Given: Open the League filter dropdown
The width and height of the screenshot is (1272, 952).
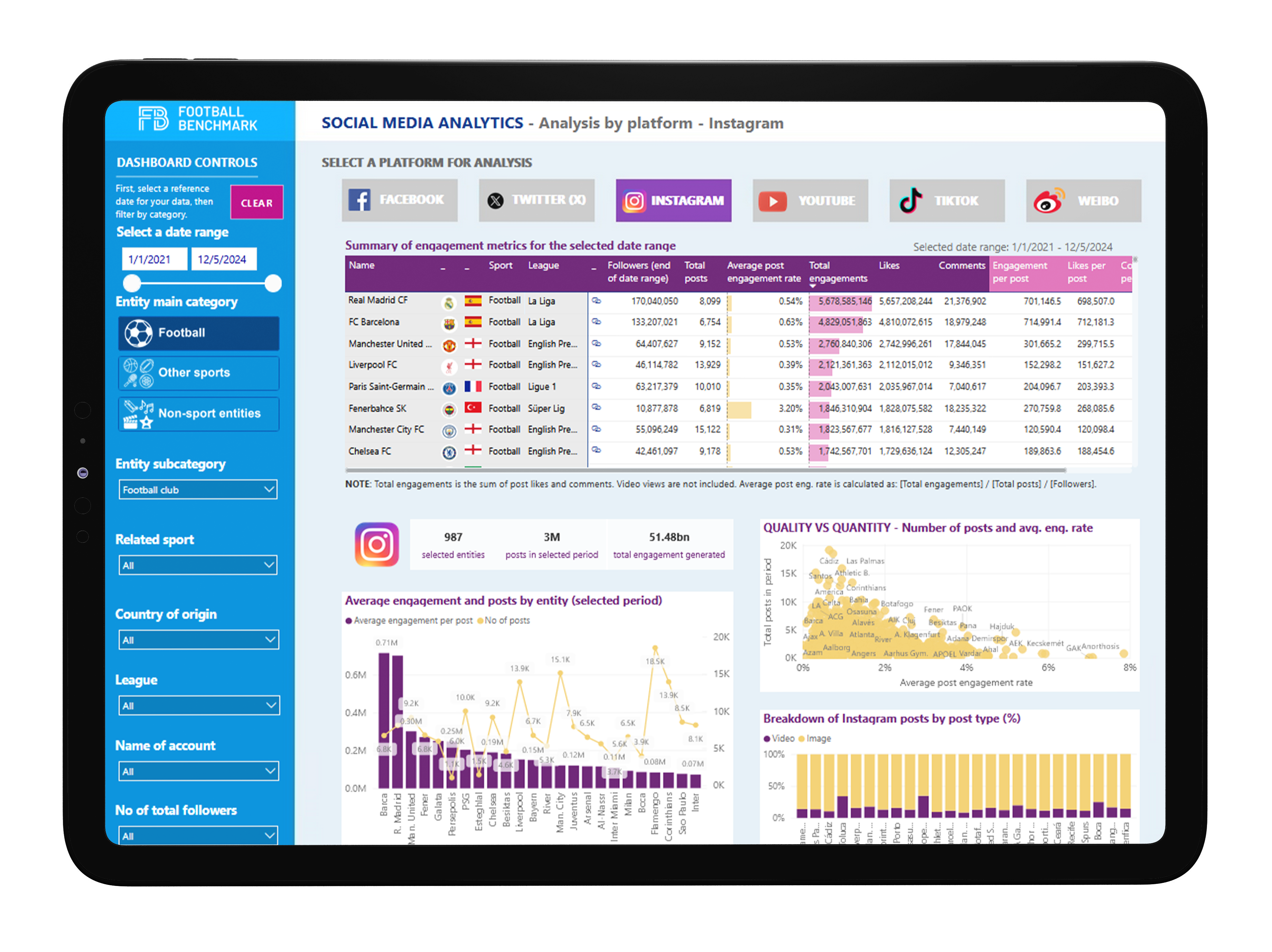Looking at the screenshot, I should 199,705.
